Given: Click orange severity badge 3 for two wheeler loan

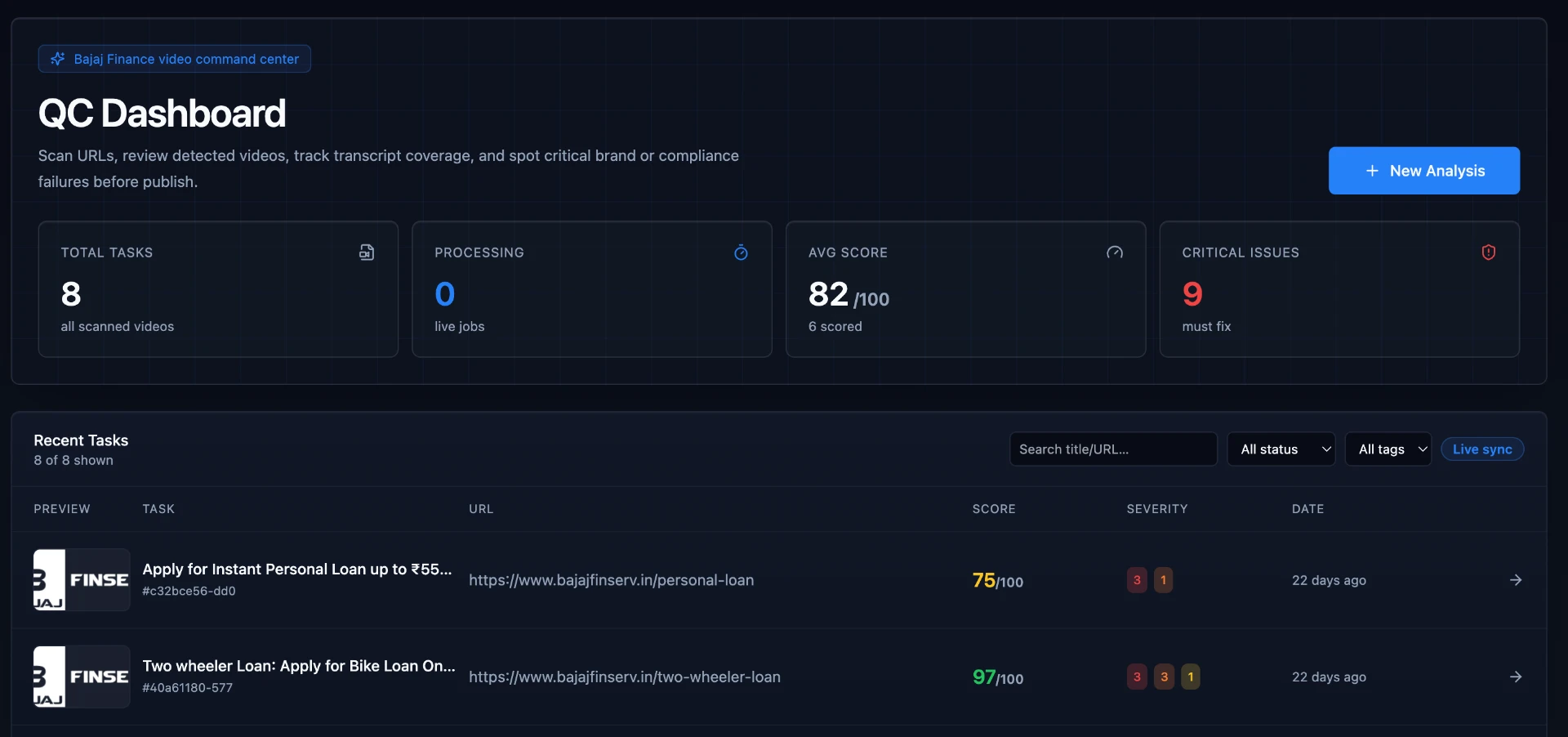Looking at the screenshot, I should [x=1164, y=677].
